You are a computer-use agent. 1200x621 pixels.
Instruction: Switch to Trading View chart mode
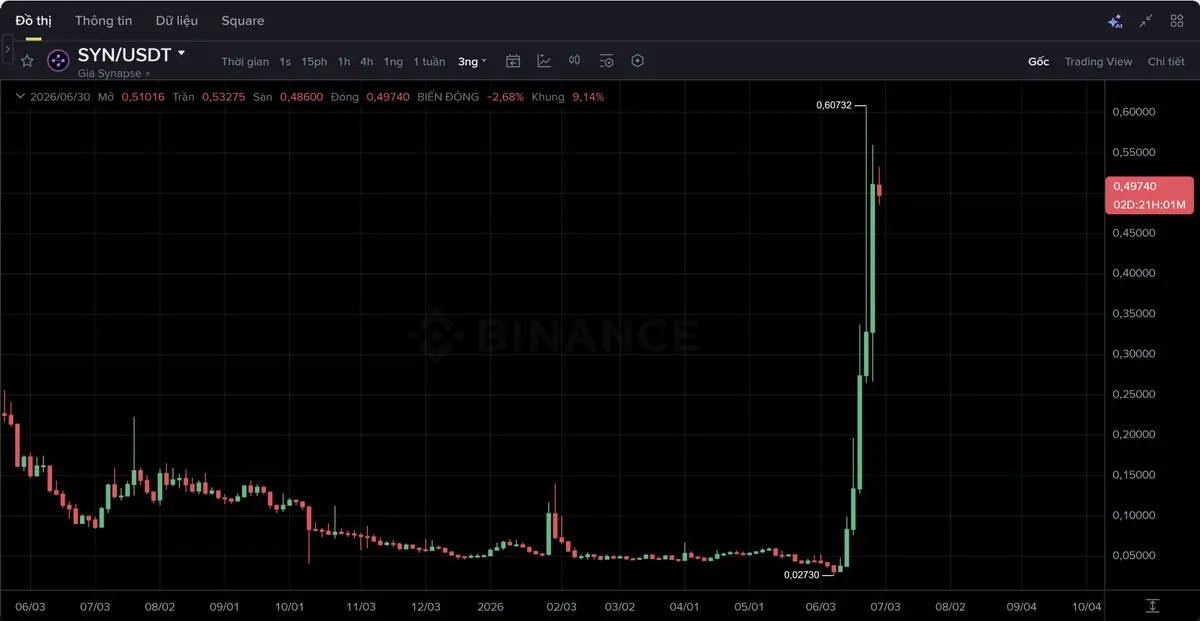[1098, 62]
